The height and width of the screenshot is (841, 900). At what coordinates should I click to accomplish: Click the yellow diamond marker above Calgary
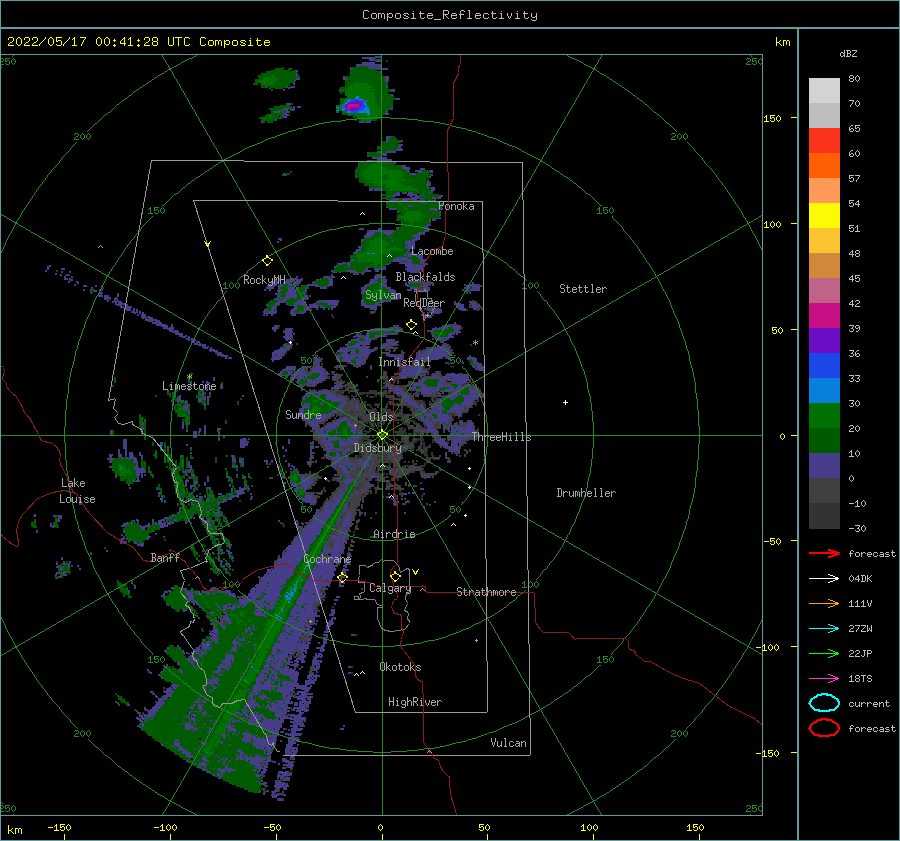click(395, 576)
